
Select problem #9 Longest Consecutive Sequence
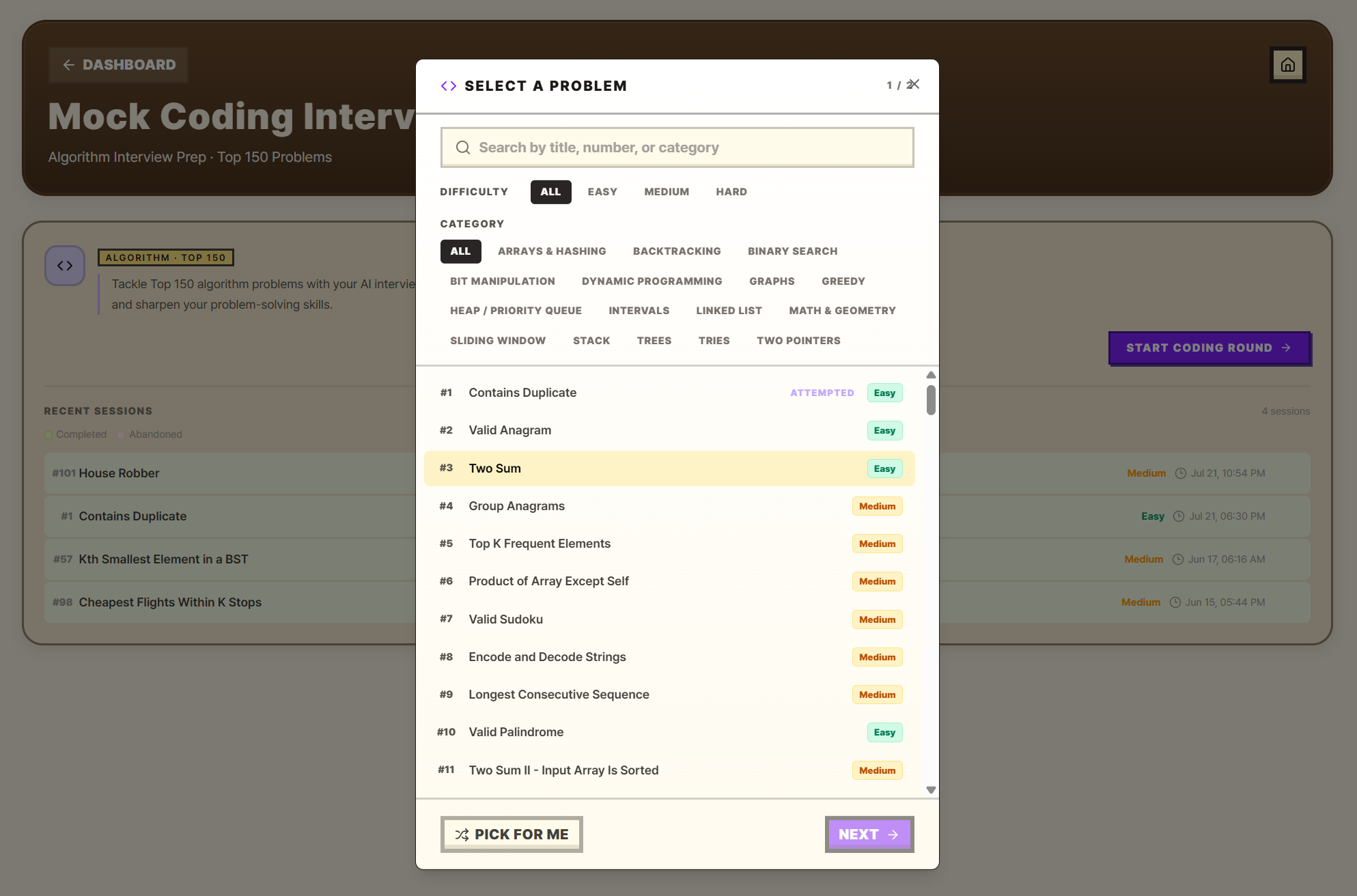[x=669, y=695]
